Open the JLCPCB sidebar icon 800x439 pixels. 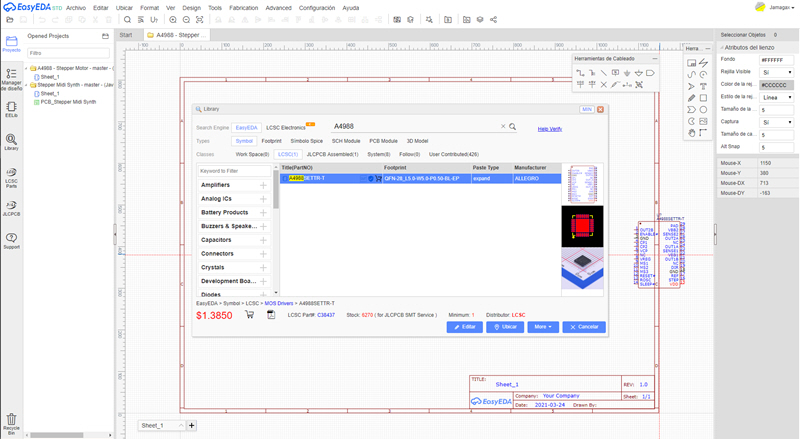point(11,208)
